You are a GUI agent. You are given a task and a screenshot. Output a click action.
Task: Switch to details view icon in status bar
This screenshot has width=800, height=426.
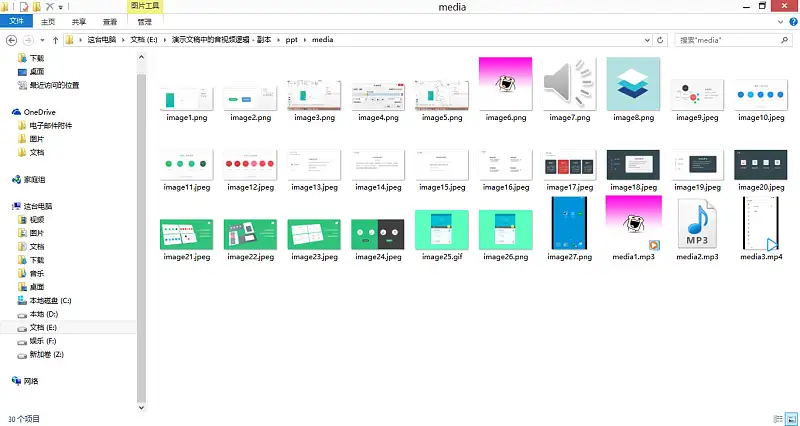778,419
